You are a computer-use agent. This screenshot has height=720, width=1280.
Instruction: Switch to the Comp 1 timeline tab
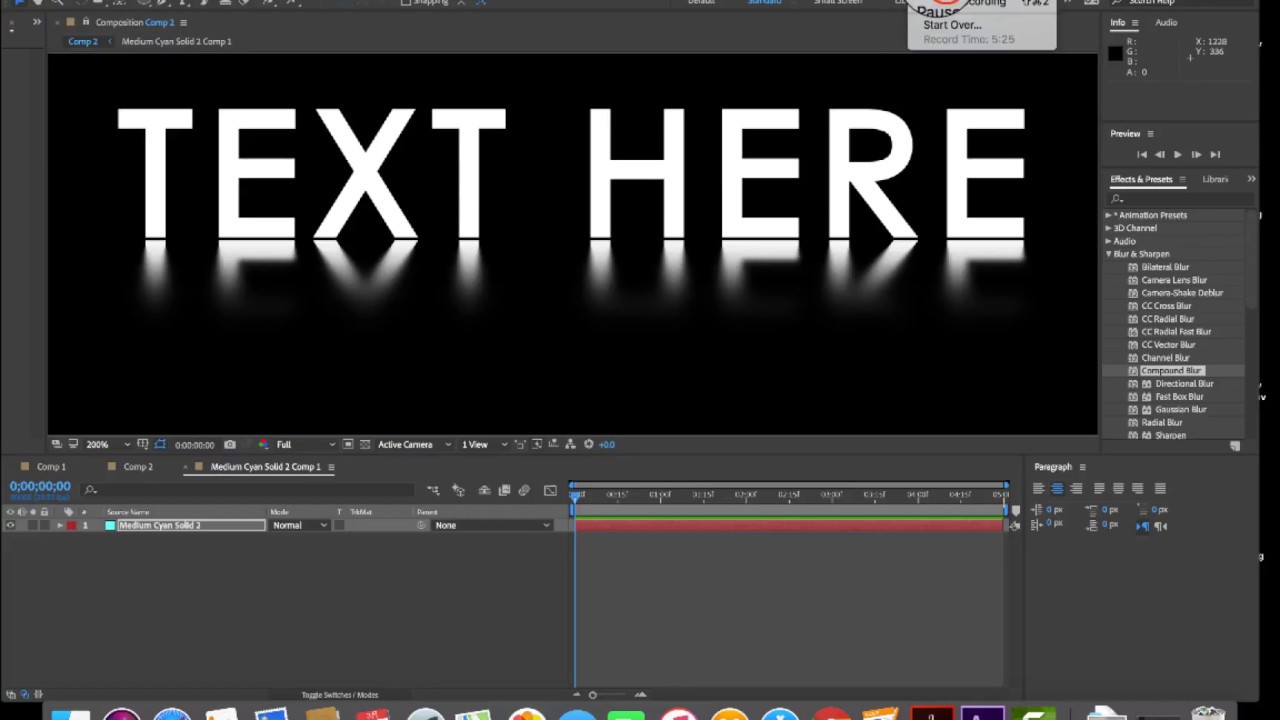click(51, 467)
